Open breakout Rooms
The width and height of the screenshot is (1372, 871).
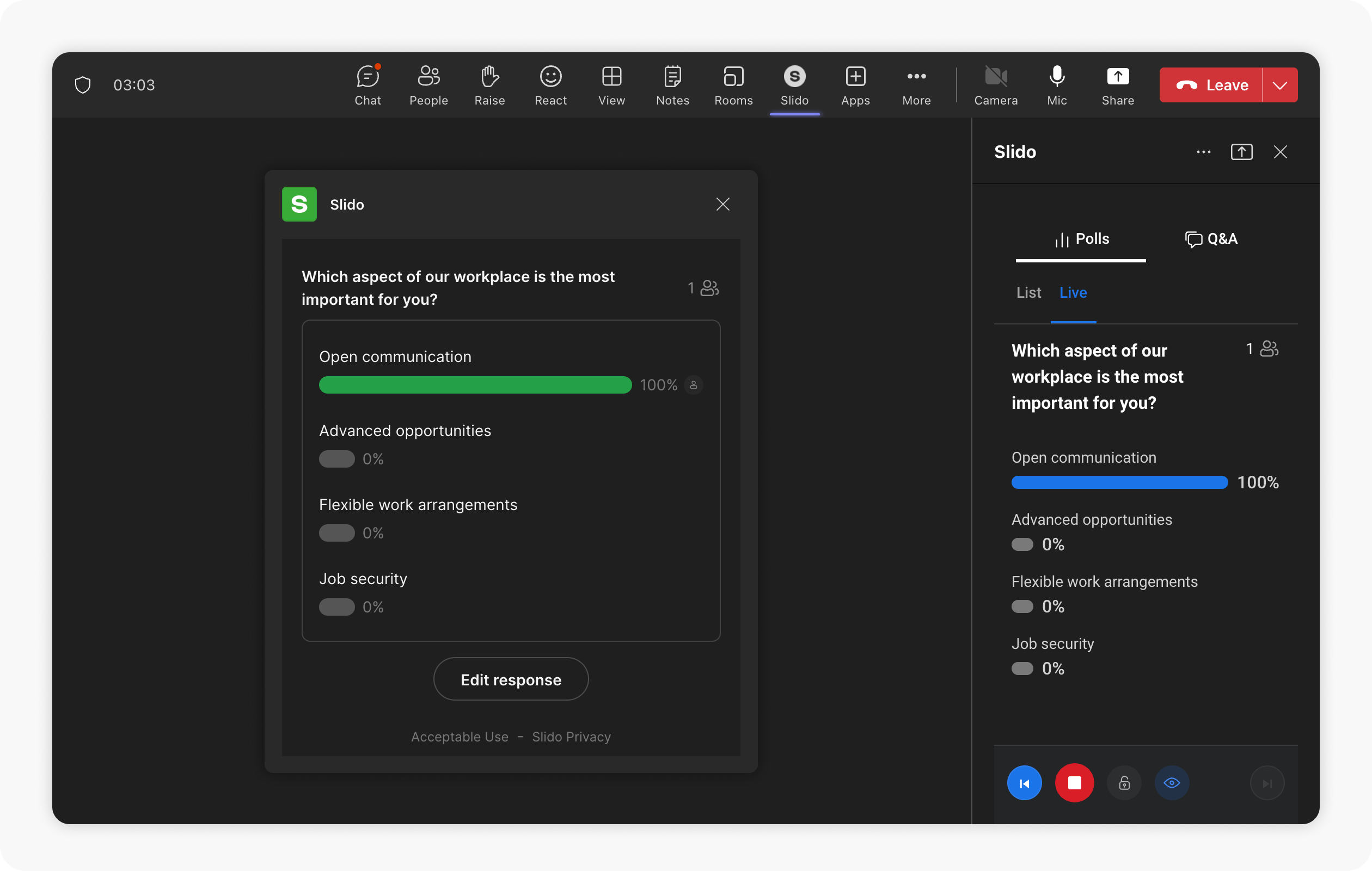pyautogui.click(x=733, y=85)
